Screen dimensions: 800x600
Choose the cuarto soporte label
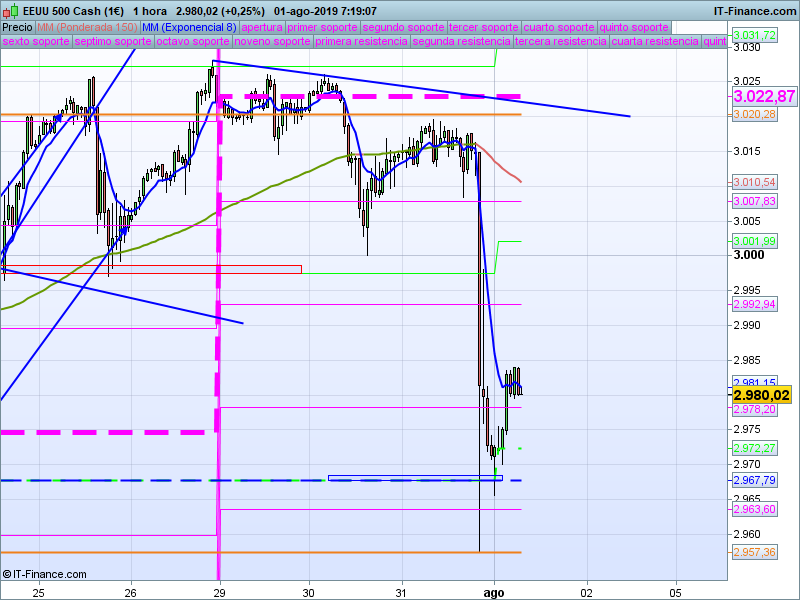559,28
